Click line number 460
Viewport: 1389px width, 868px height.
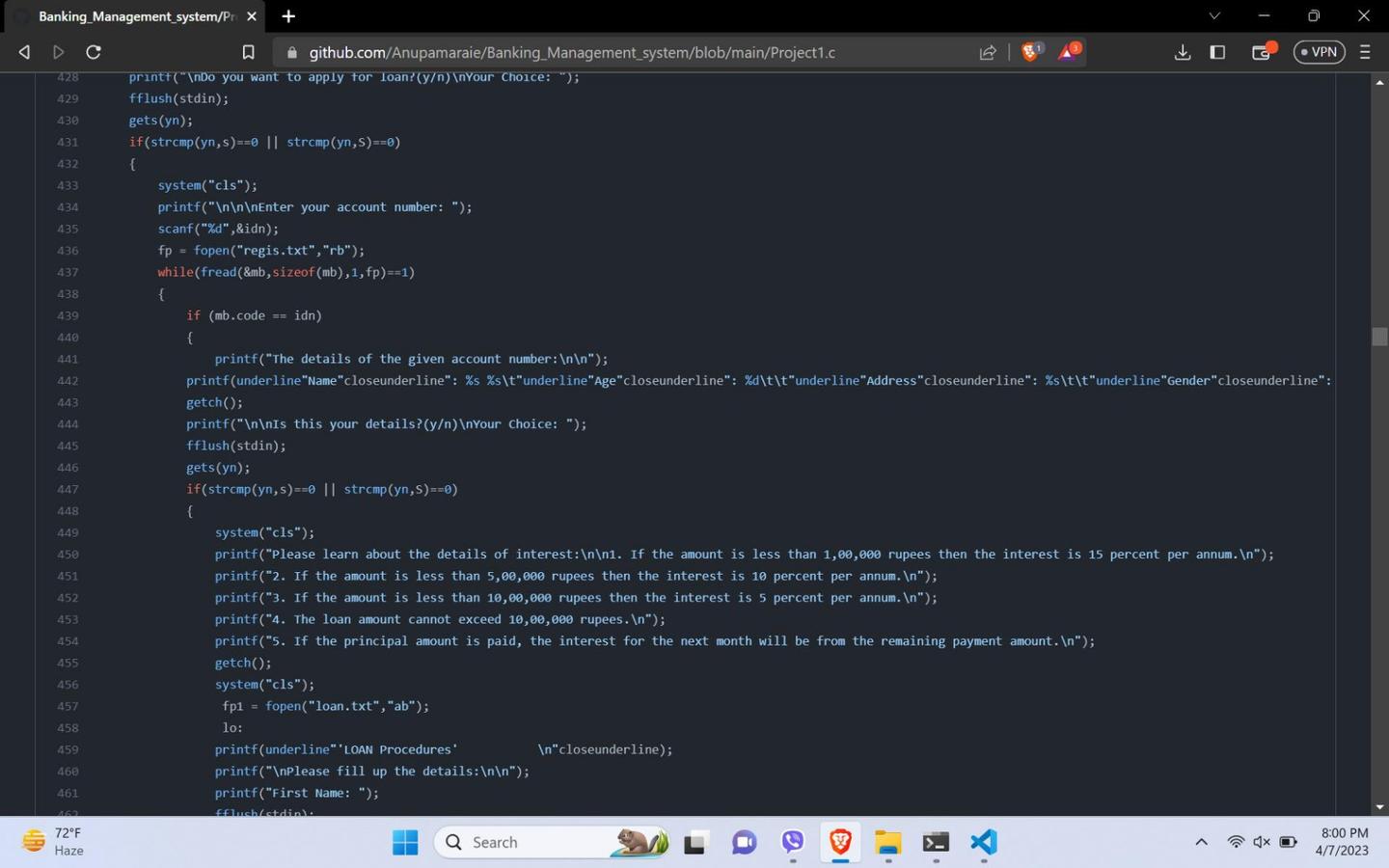click(x=68, y=771)
